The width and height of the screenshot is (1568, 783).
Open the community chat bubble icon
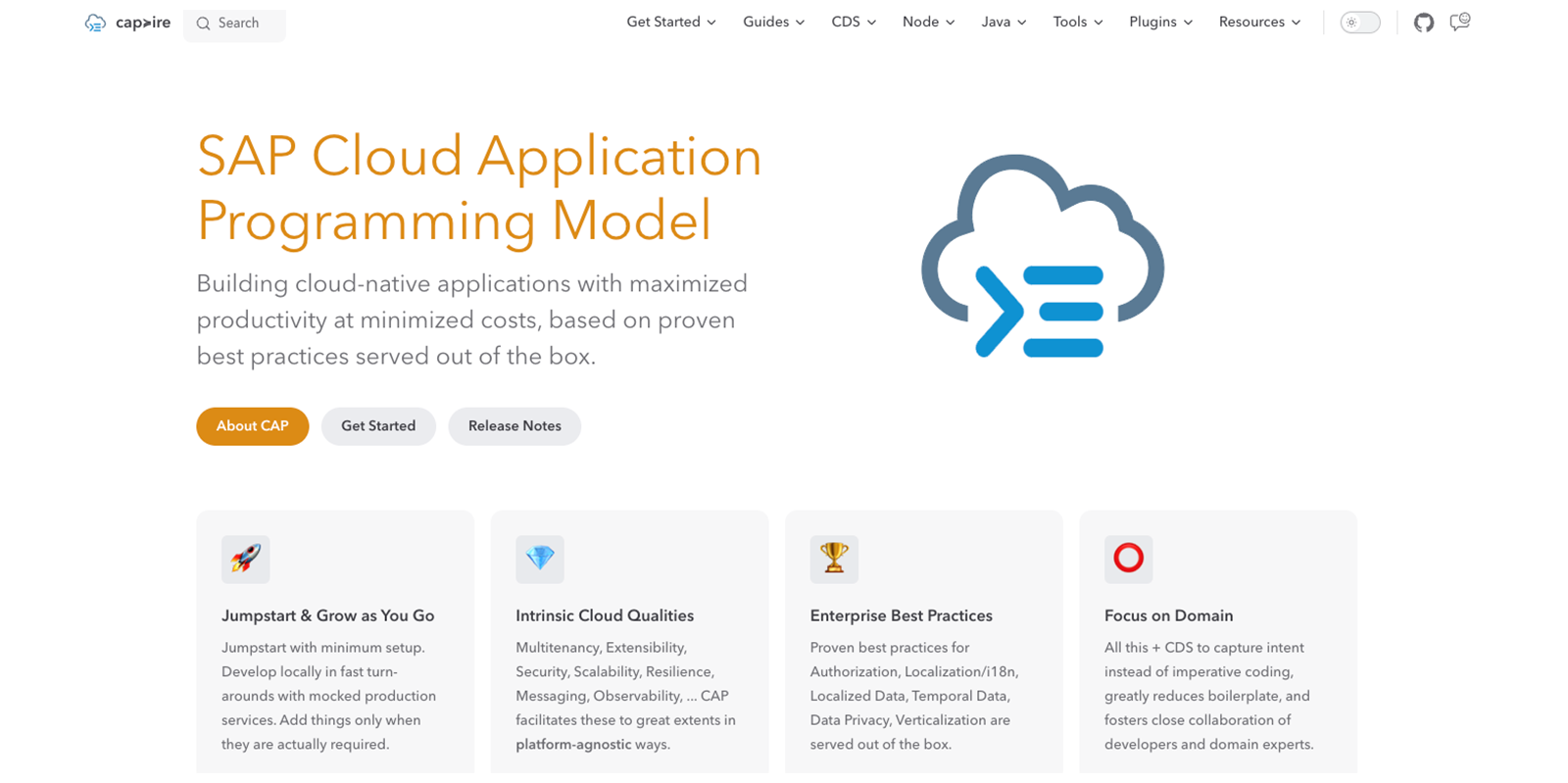[x=1460, y=22]
